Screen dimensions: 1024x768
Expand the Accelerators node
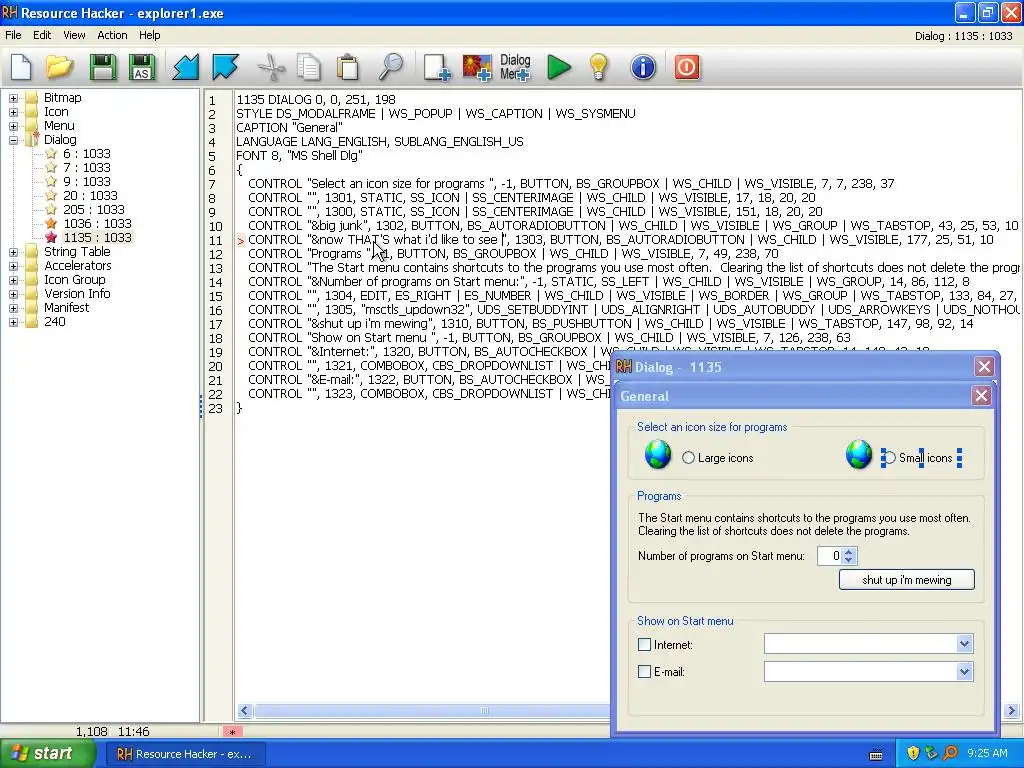click(13, 266)
